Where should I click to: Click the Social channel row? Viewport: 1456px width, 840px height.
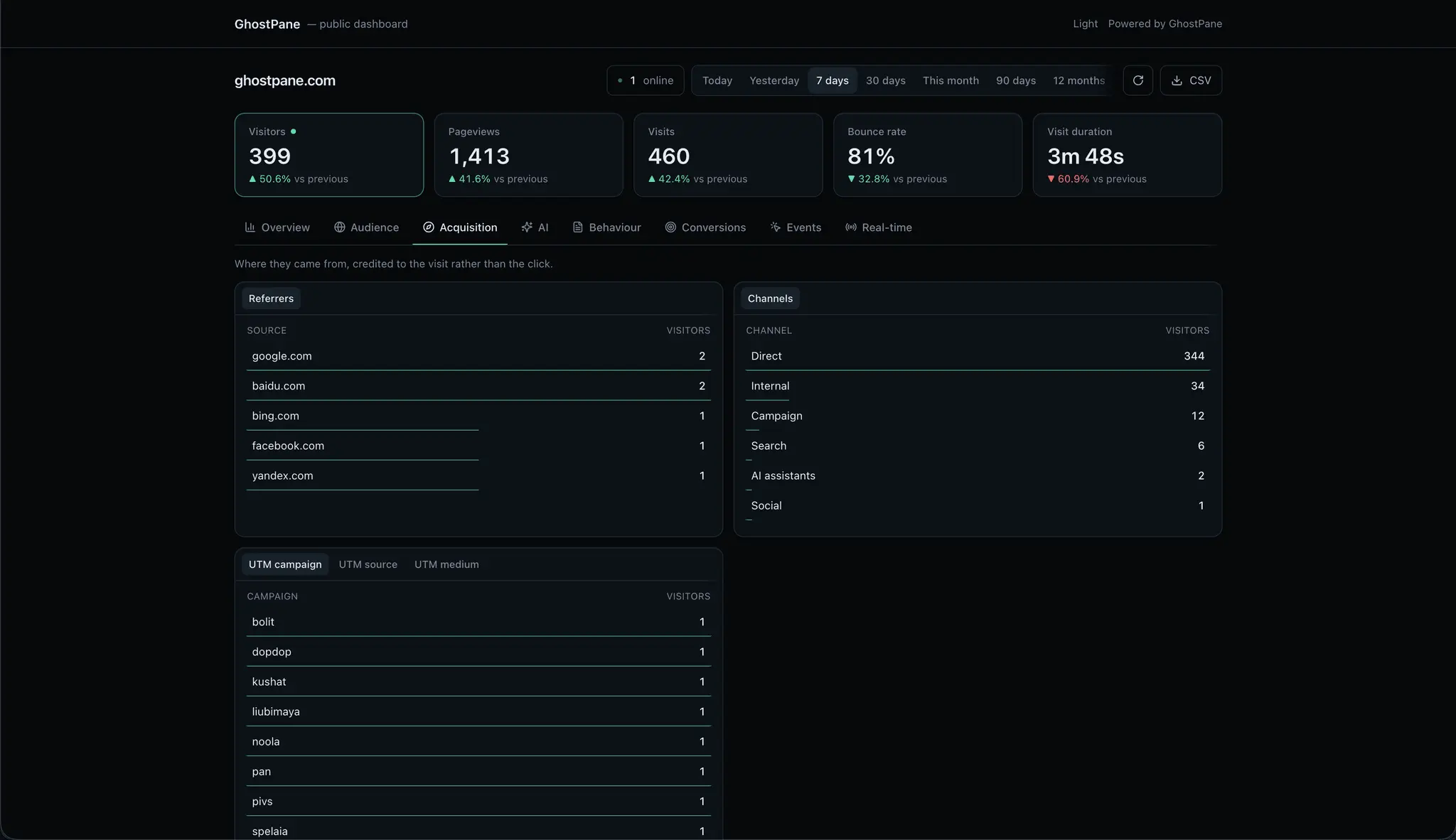tap(978, 505)
